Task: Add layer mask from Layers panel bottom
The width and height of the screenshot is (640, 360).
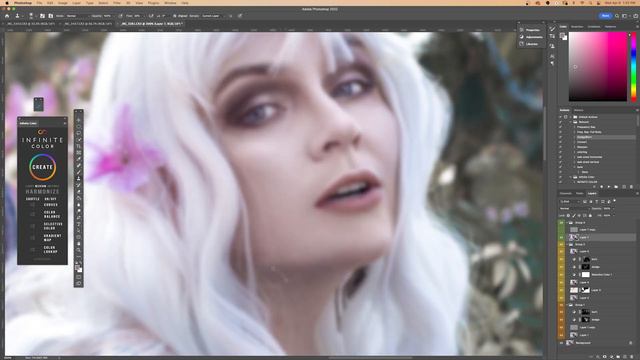Action: pyautogui.click(x=604, y=357)
